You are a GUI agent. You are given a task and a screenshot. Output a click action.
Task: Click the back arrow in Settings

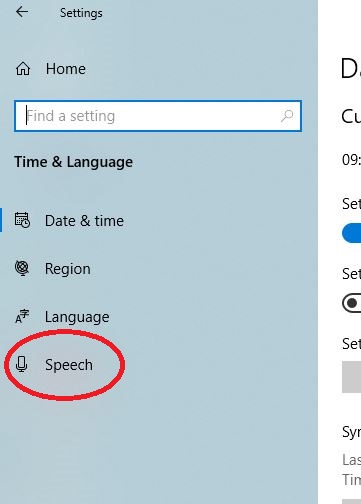22,12
